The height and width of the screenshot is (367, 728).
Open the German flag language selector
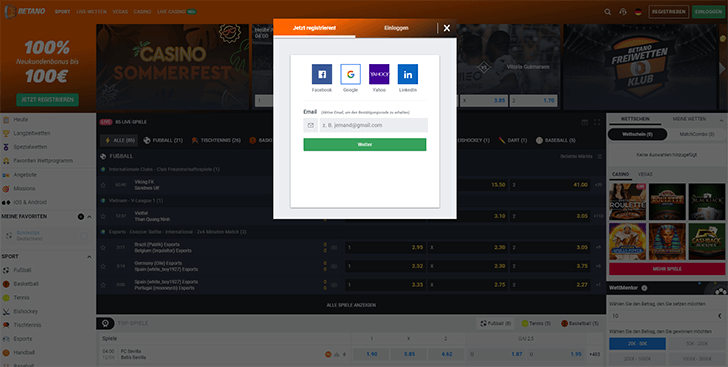coord(638,12)
